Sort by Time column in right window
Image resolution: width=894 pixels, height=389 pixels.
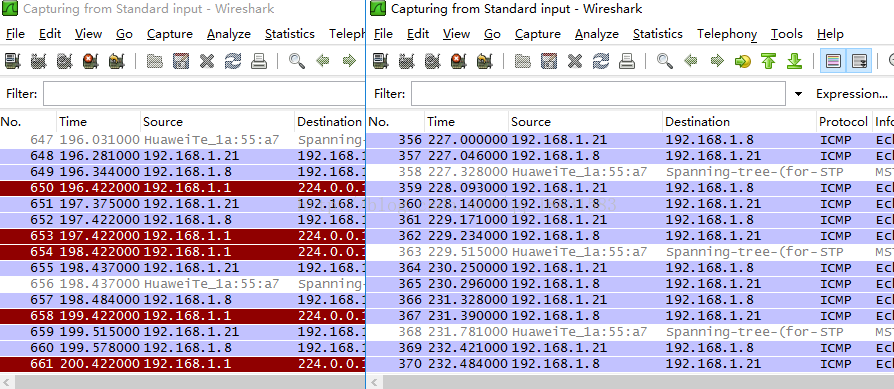466,121
